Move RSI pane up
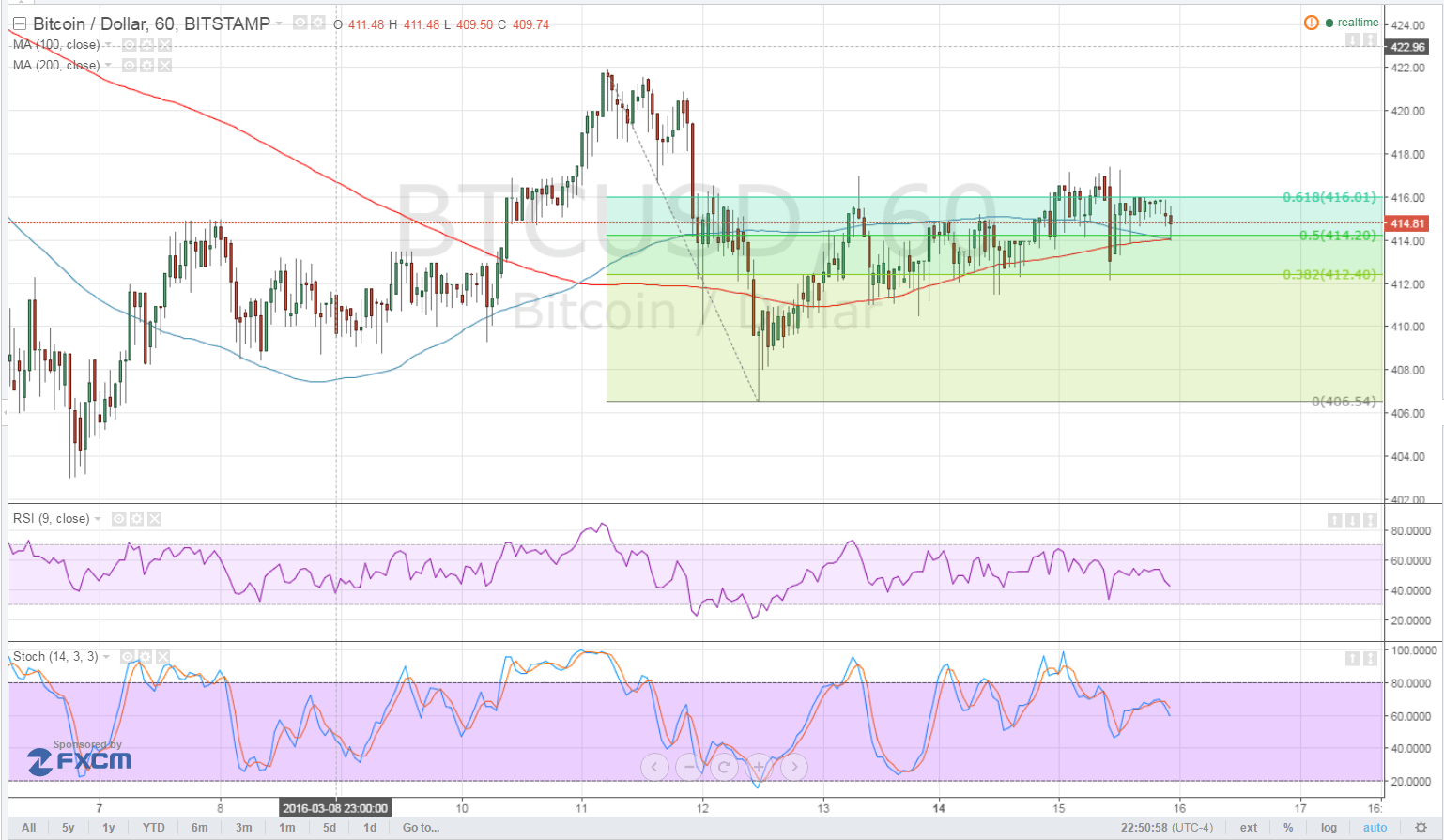This screenshot has width=1444, height=840. click(x=1334, y=520)
